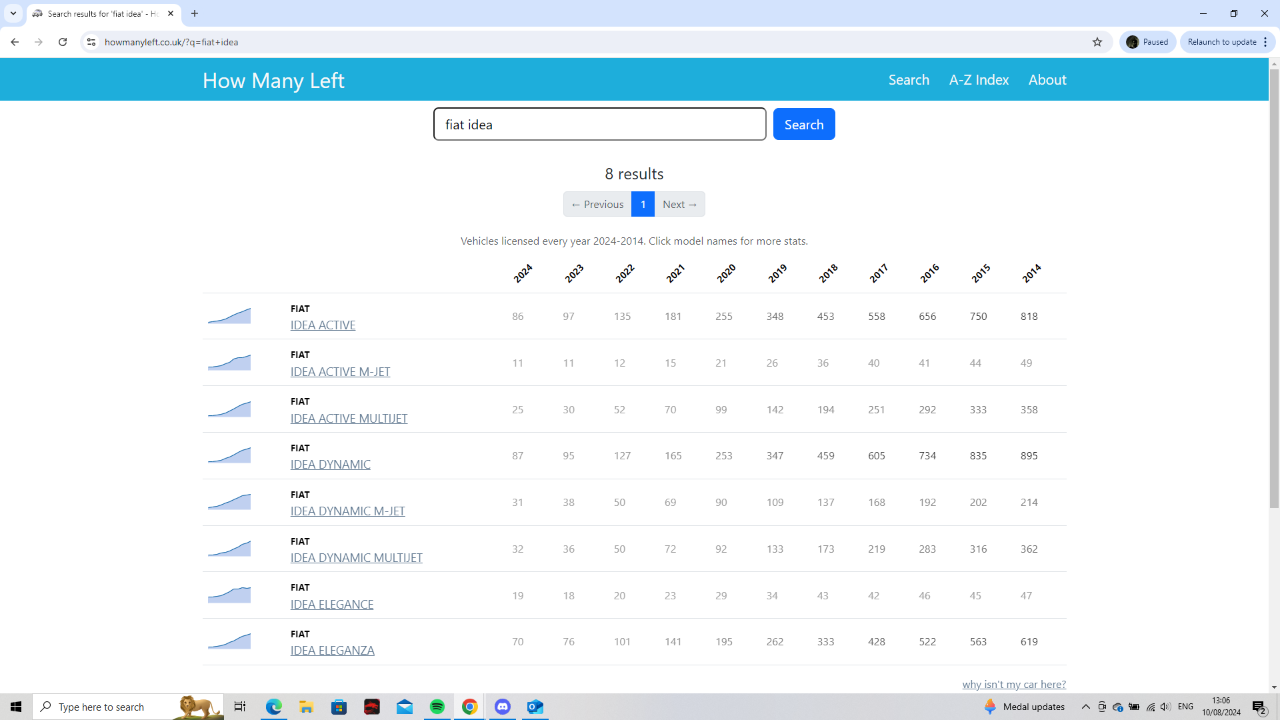Viewport: 1280px width, 720px height.
Task: Open Search in the site navigation
Action: click(x=909, y=80)
